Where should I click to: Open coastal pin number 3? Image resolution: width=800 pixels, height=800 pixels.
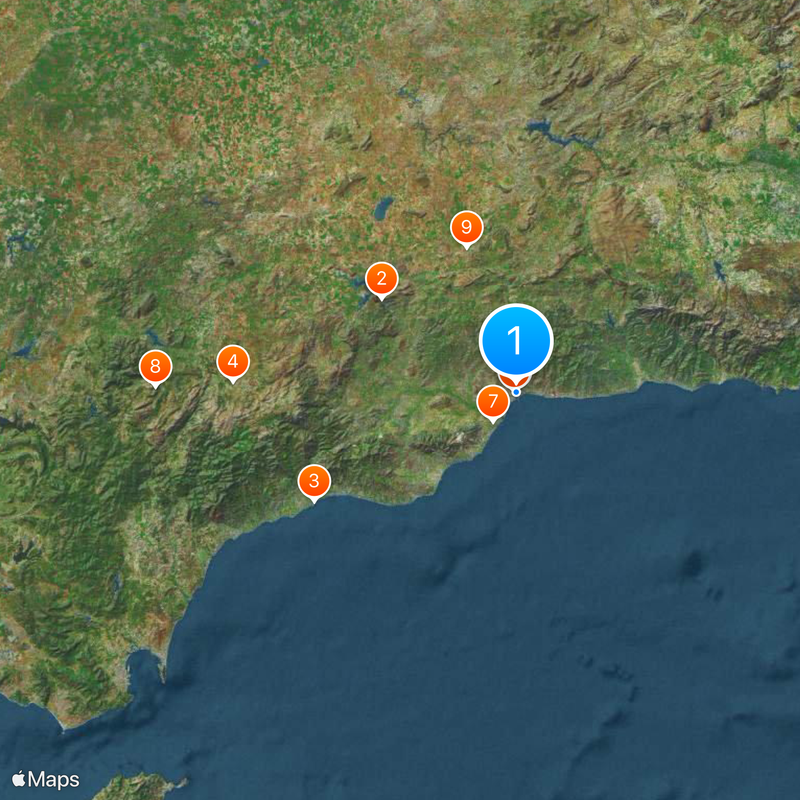(314, 482)
